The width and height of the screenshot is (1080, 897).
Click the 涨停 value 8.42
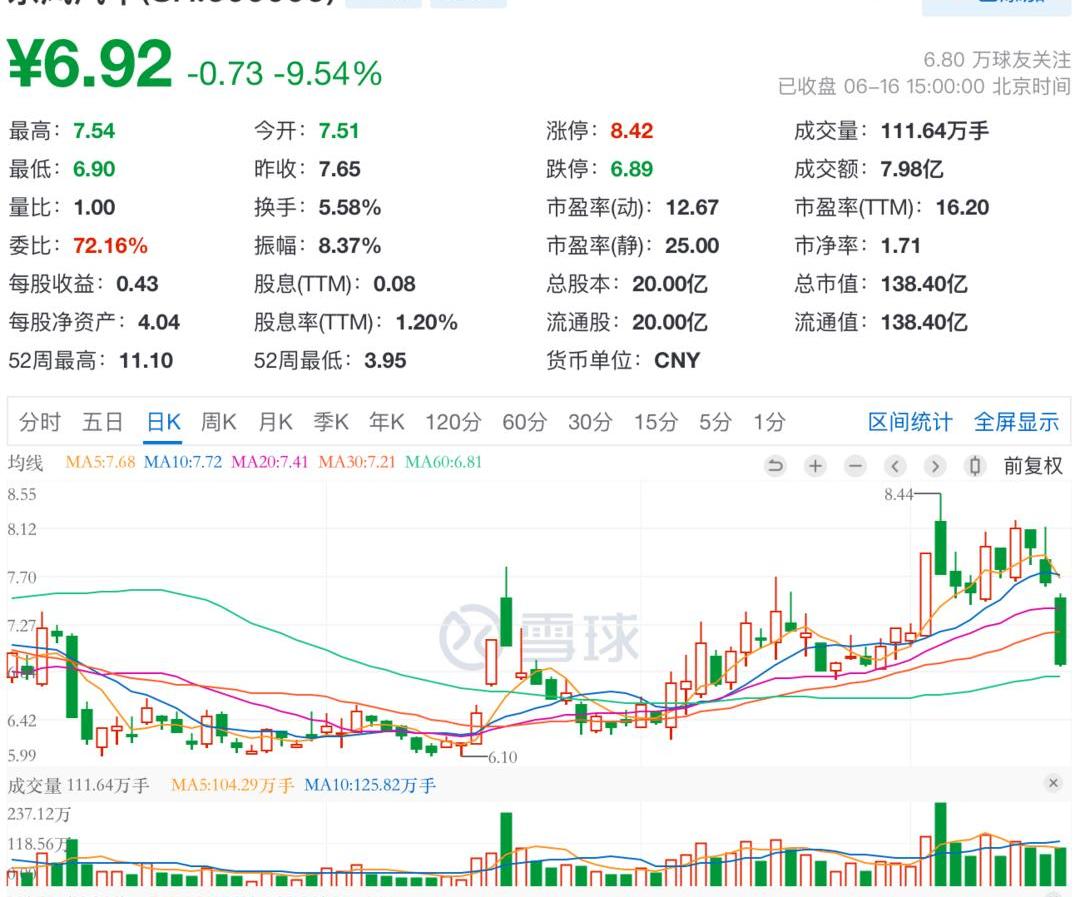[632, 131]
